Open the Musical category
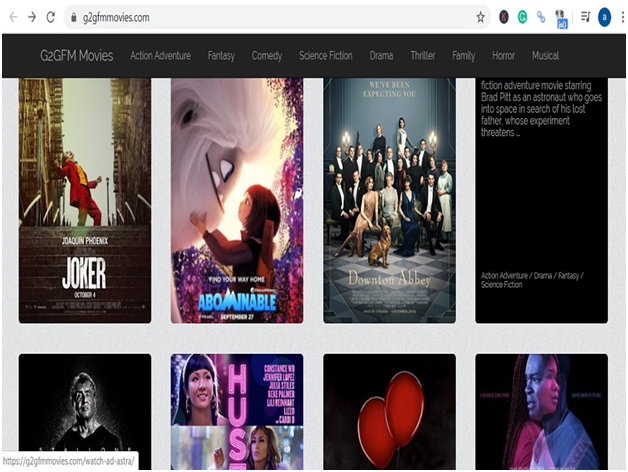628x472 pixels. click(x=545, y=55)
